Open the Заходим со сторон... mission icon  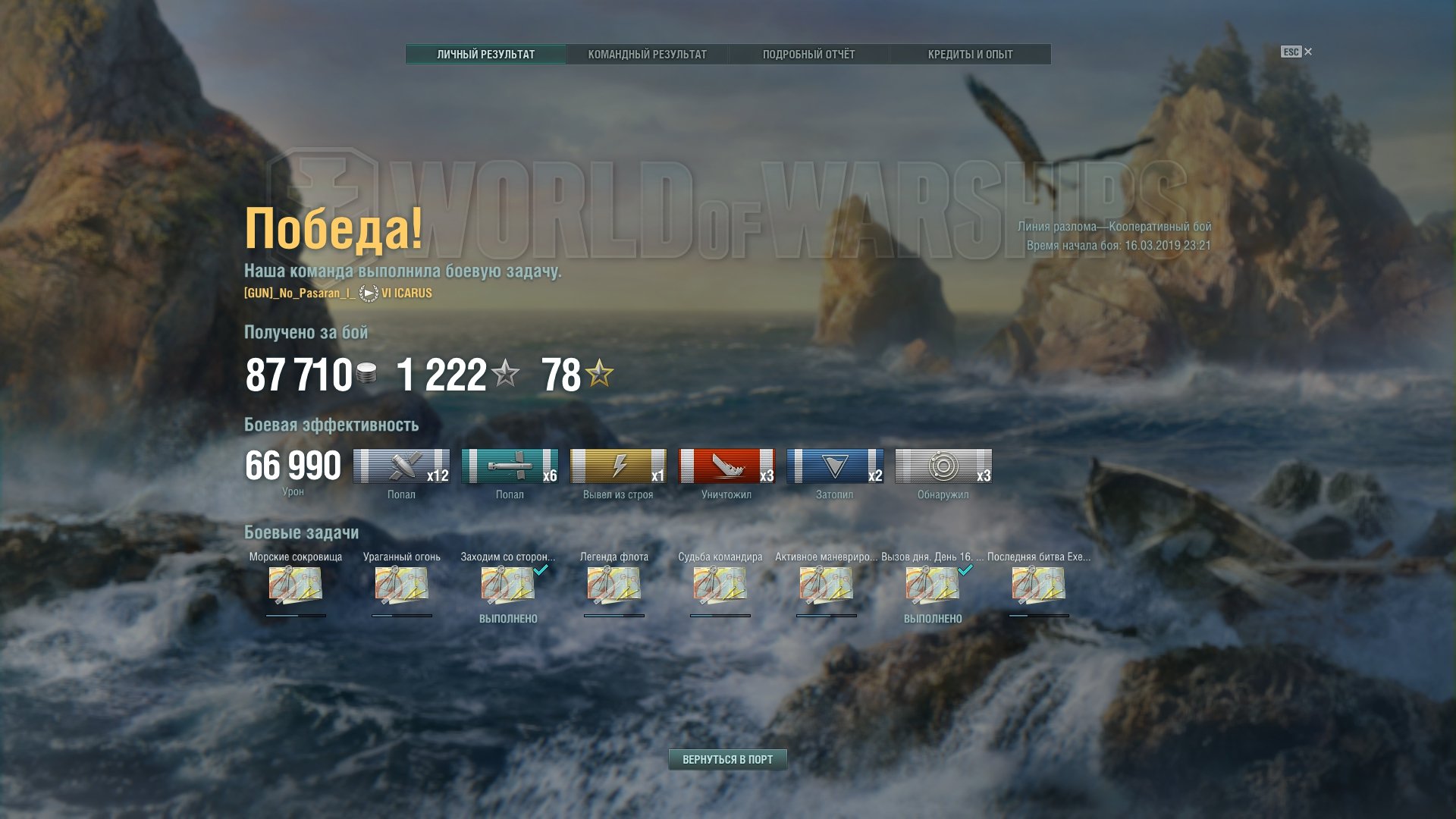tap(507, 586)
